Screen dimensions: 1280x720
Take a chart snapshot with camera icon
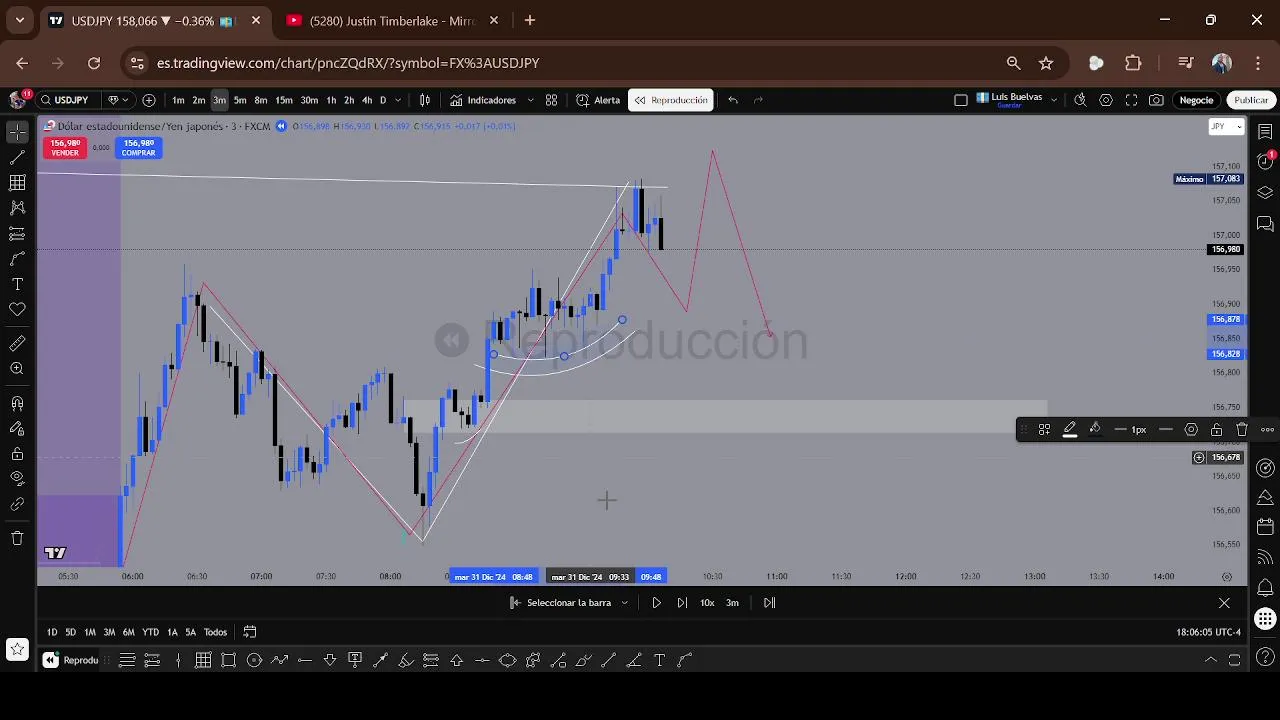coord(1156,100)
